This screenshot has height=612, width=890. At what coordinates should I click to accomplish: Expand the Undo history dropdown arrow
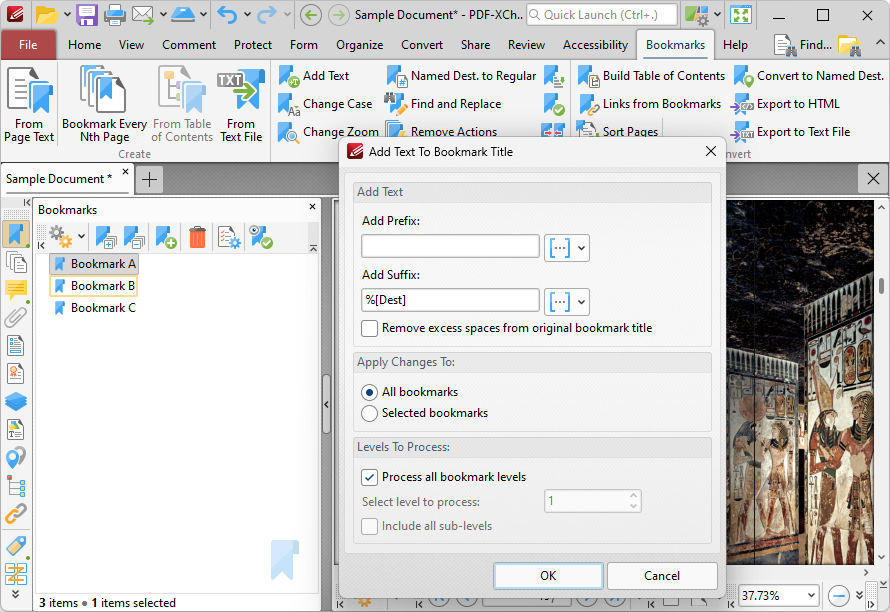(247, 15)
